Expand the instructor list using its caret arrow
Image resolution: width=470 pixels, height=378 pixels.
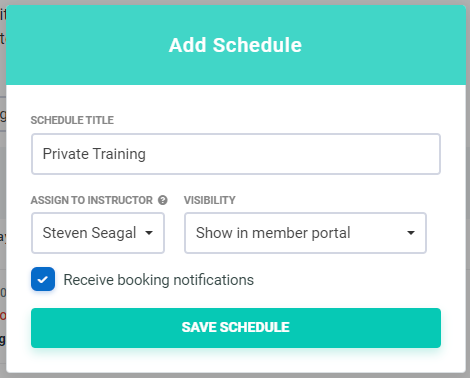[149, 233]
